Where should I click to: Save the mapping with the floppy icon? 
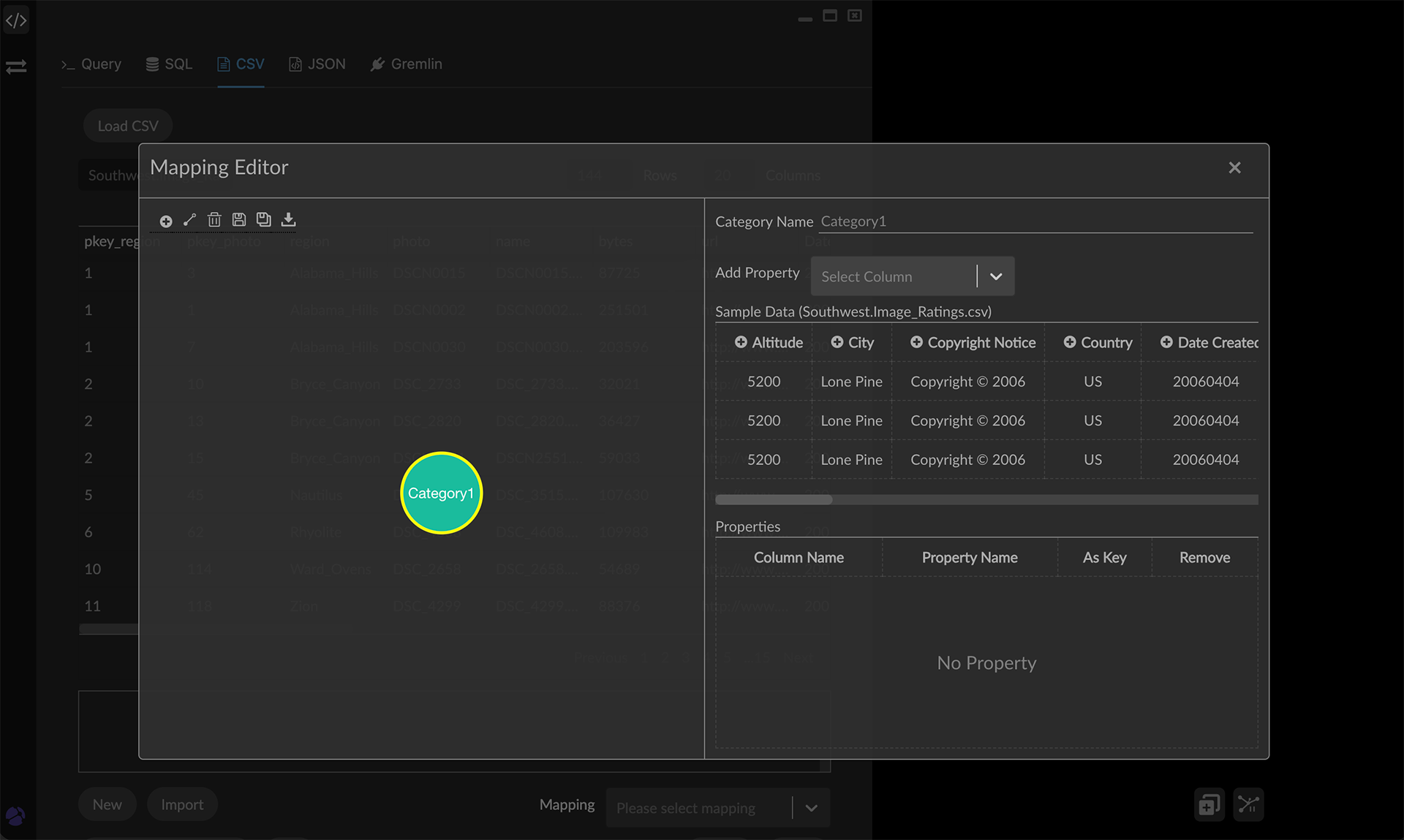239,219
